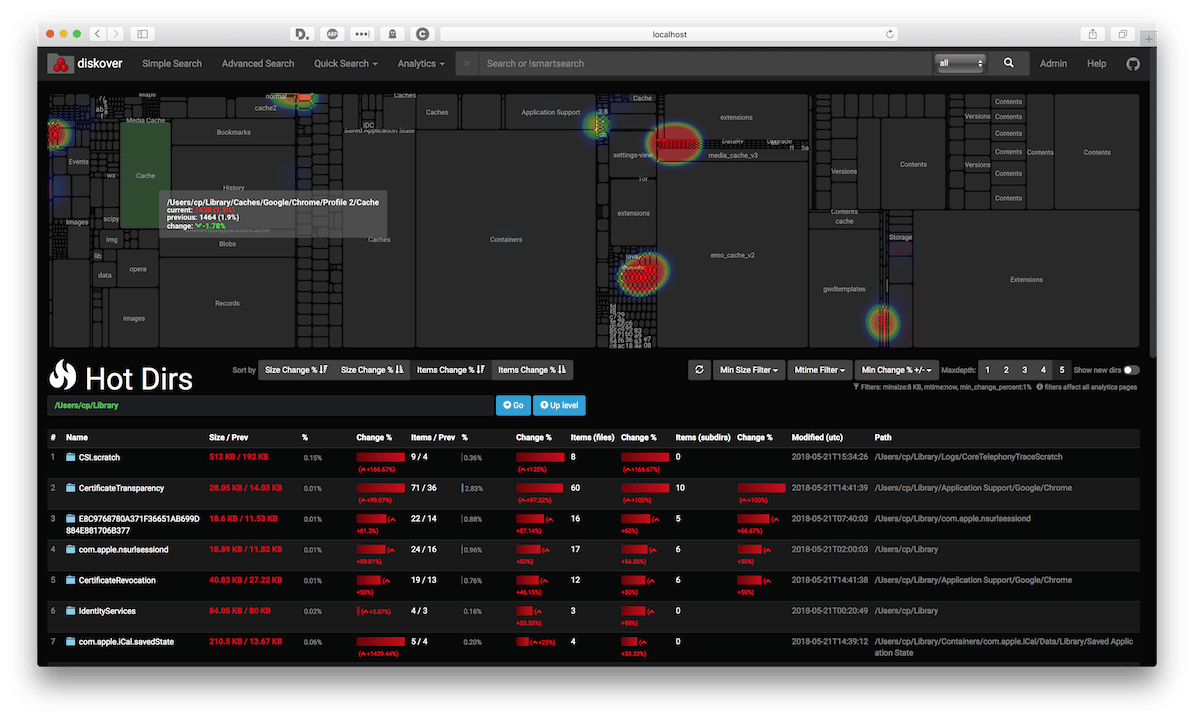This screenshot has width=1194, height=720.
Task: Sort by Size Change % descending
Action: pos(296,370)
